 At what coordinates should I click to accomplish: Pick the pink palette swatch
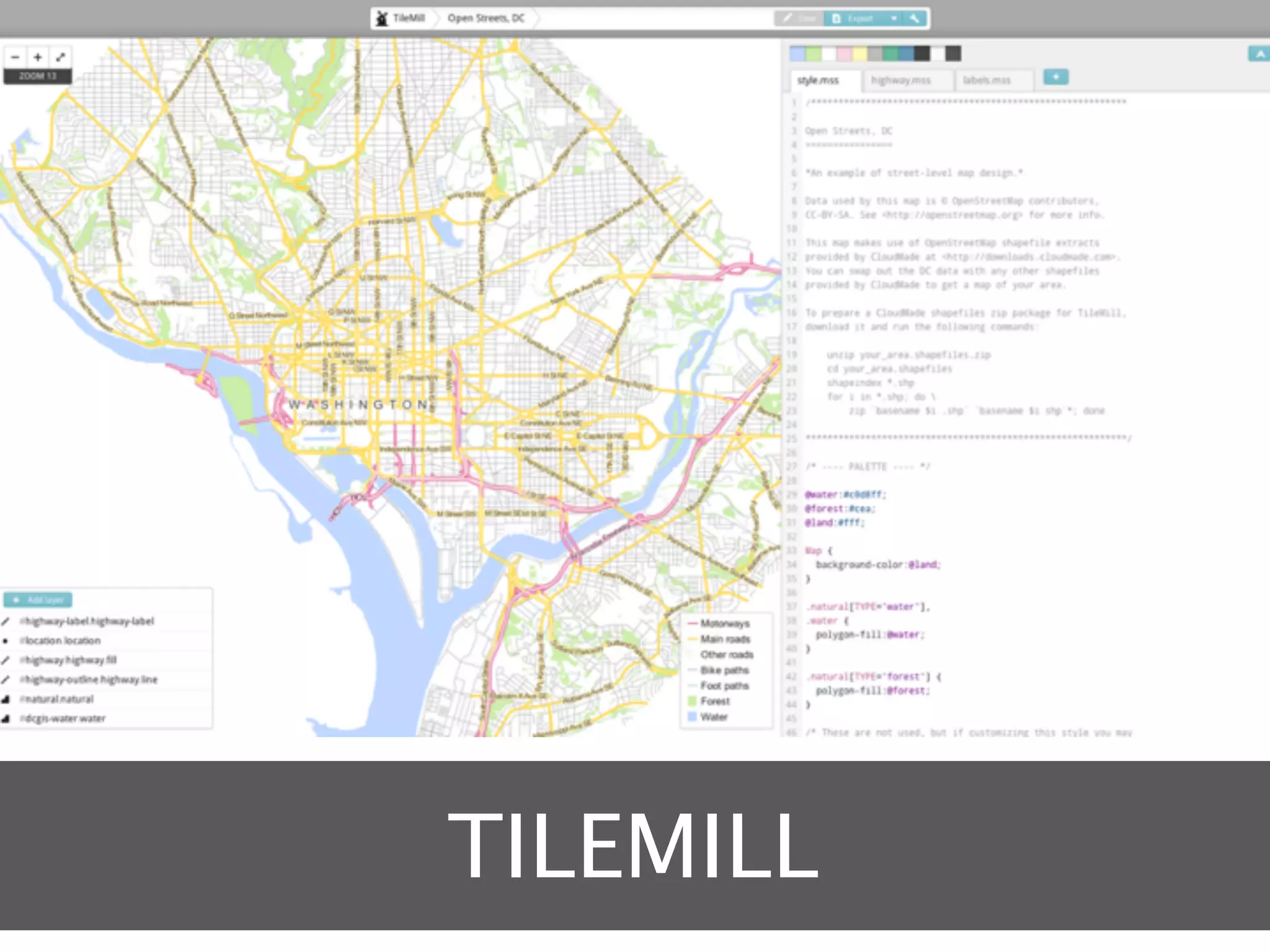pos(844,54)
